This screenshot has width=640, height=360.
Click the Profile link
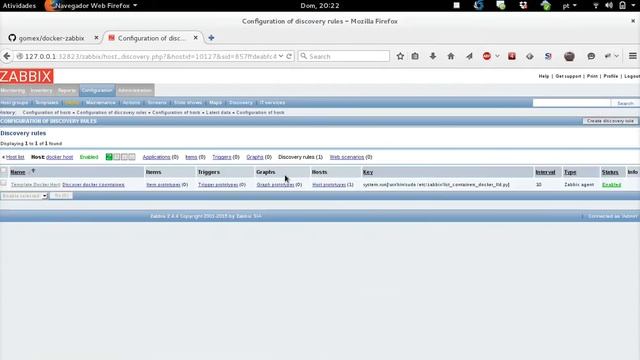pyautogui.click(x=611, y=76)
